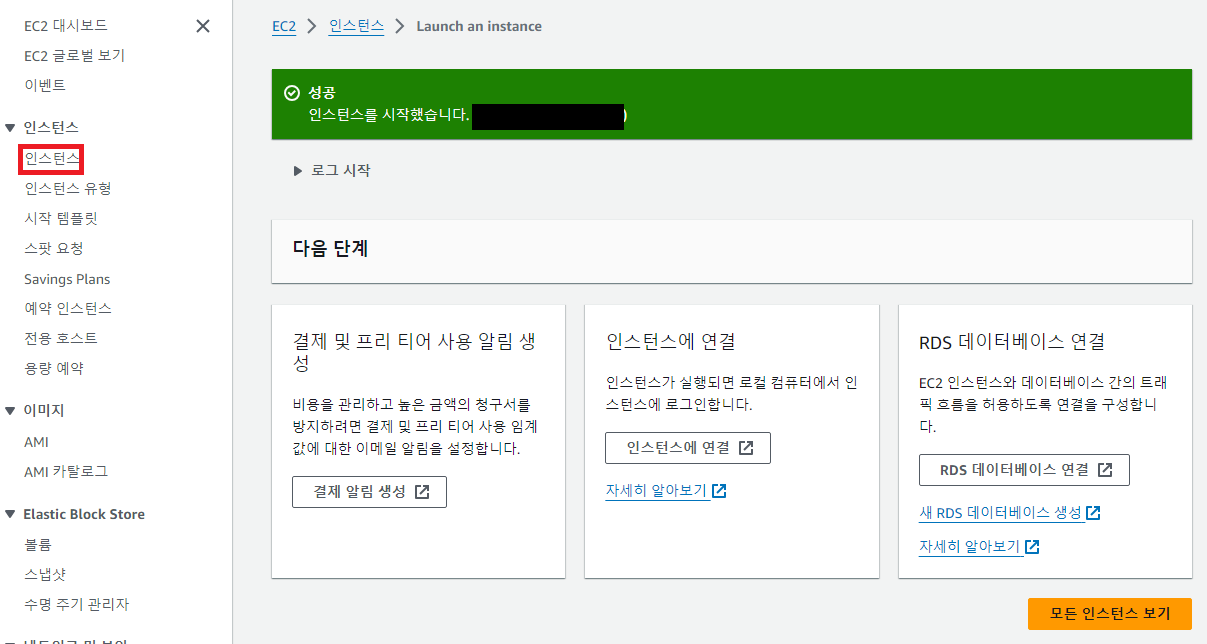Open 용량 예약 in sidebar

click(x=54, y=368)
